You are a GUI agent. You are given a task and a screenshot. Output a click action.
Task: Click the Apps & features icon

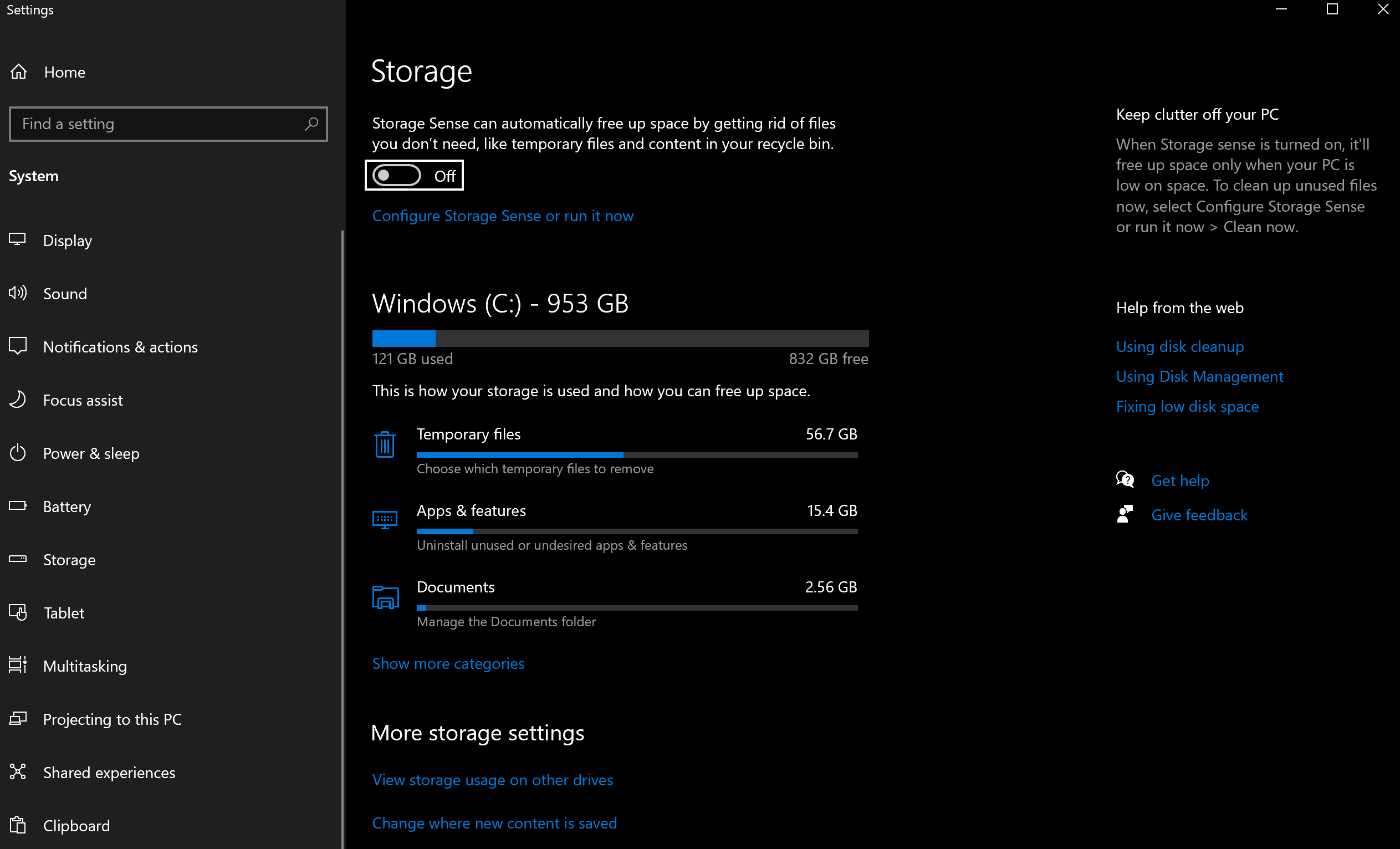tap(385, 519)
